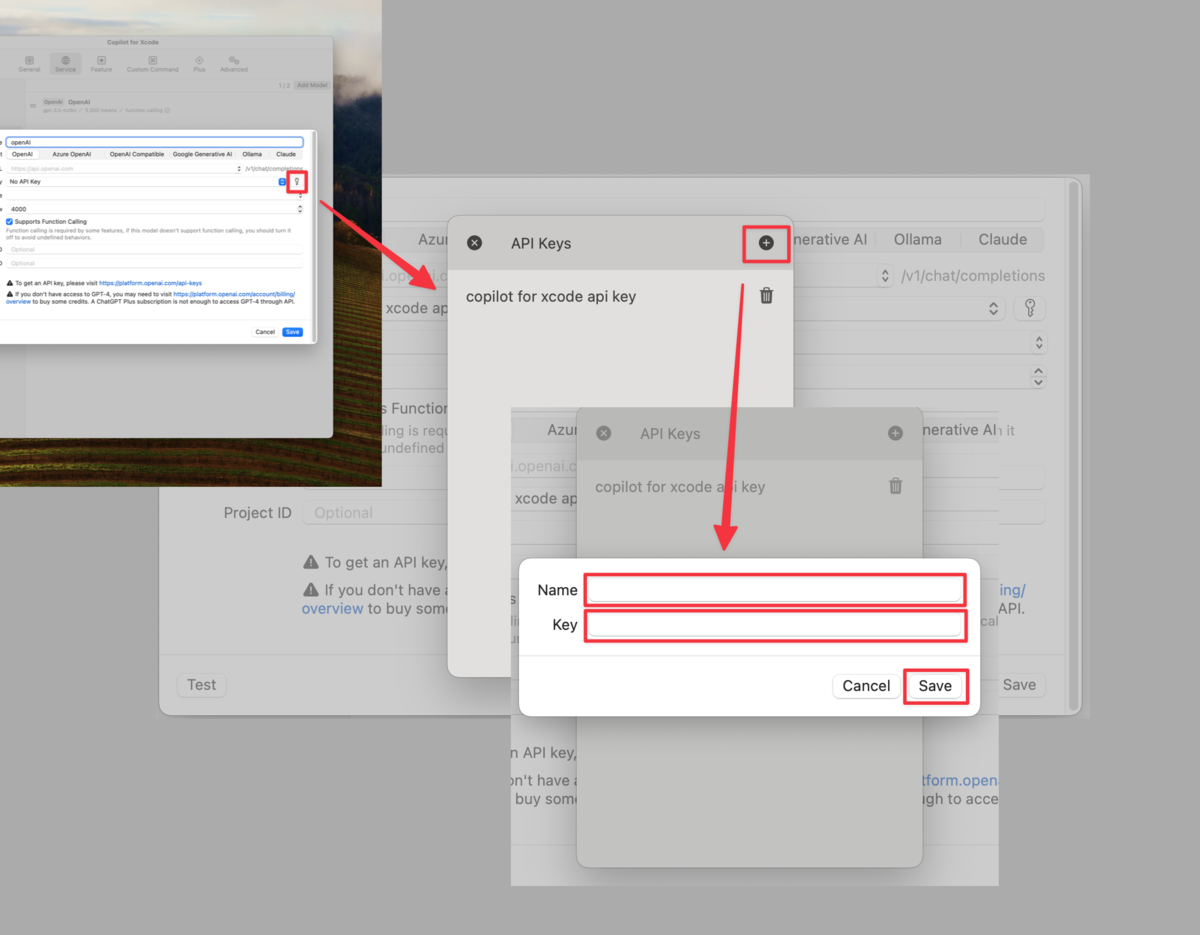1200x935 pixels.
Task: Click the Test button in the large settings view
Action: 201,685
